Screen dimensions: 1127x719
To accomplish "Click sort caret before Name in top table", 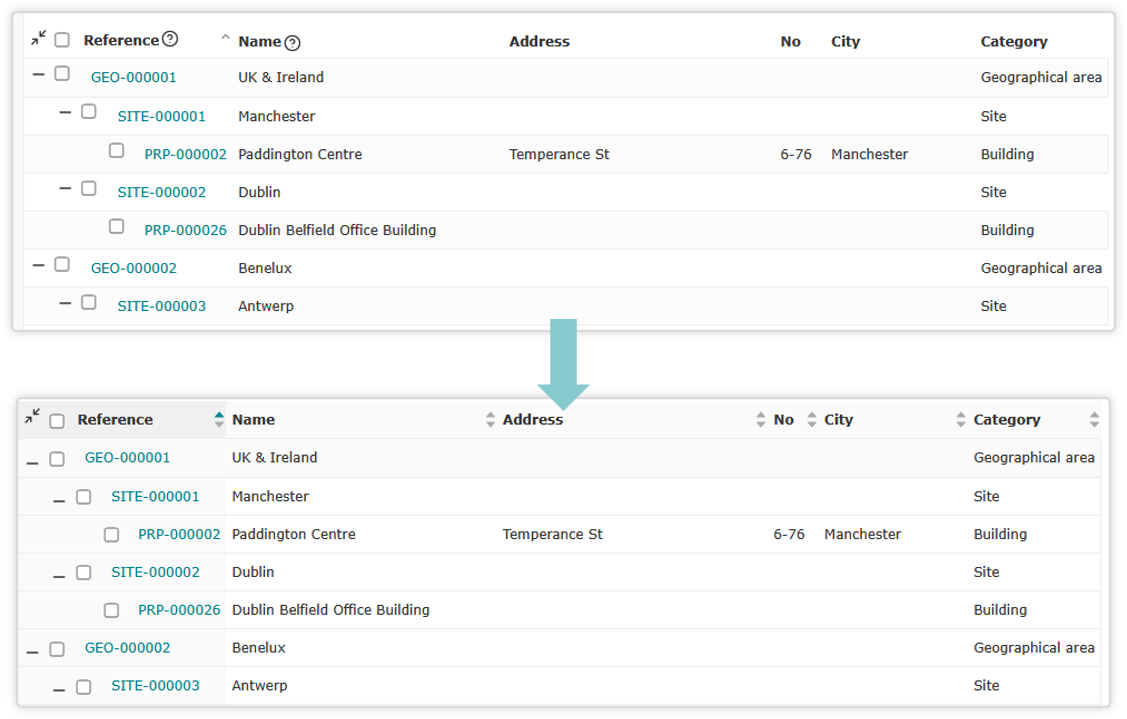I will pyautogui.click(x=225, y=37).
